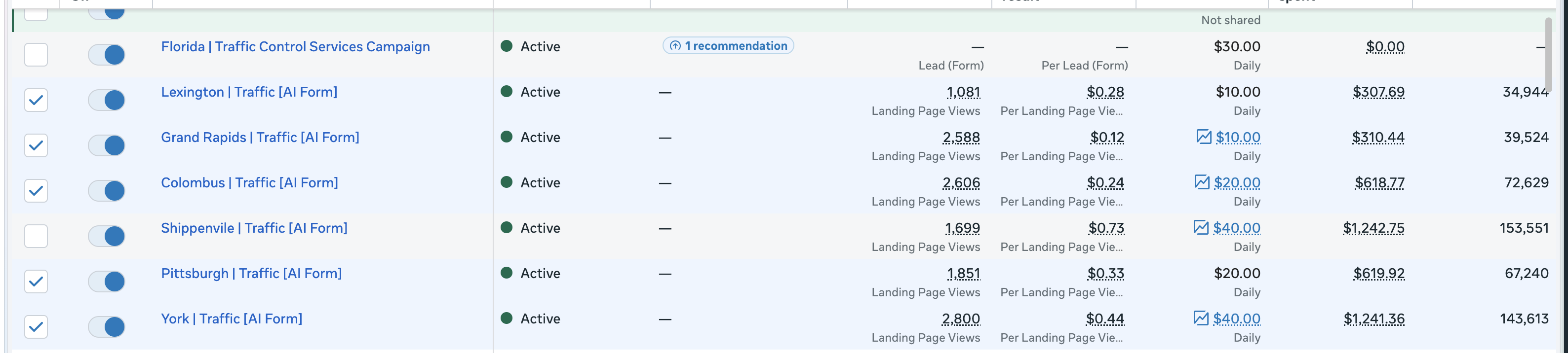Viewport: 1568px width, 353px height.
Task: Uncheck the Lexington campaign checkbox
Action: [36, 100]
